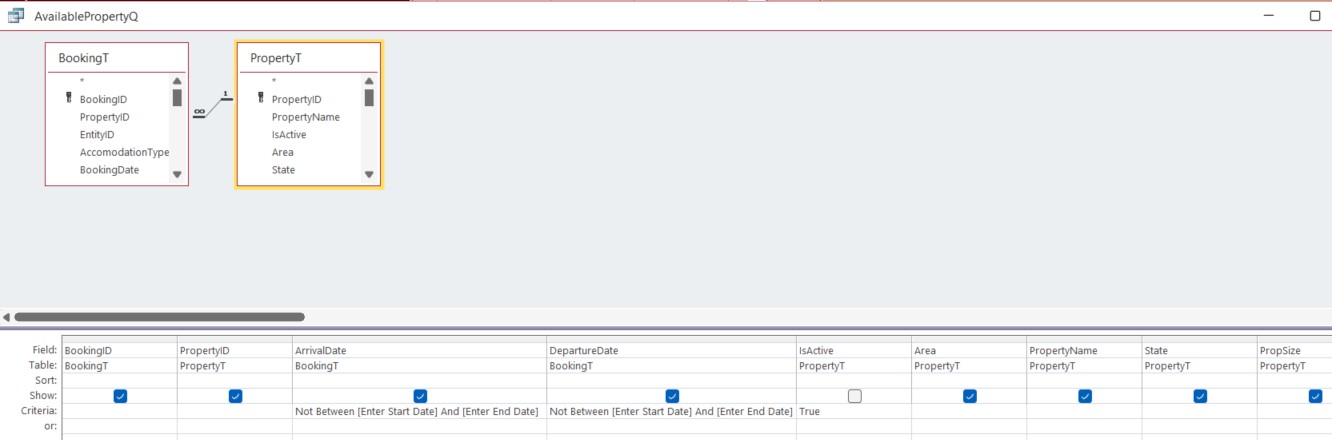Click up arrow of BookingT field list scrollbar
This screenshot has width=1332, height=440.
coord(177,81)
